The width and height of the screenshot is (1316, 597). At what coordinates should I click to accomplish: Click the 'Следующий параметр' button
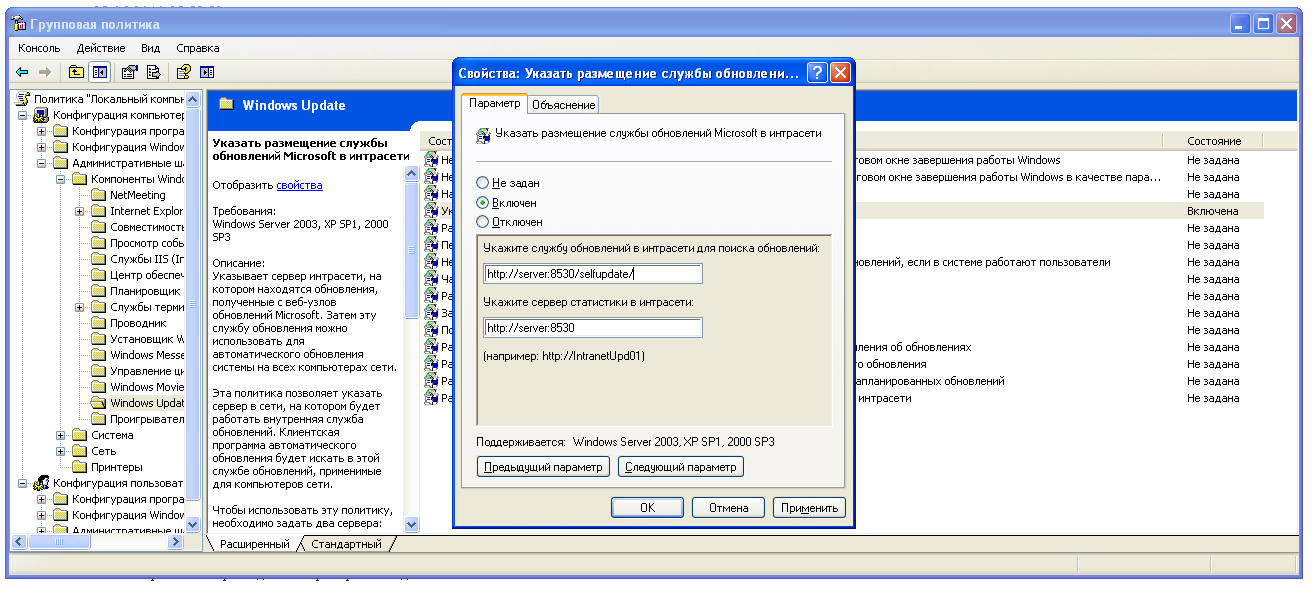(680, 467)
